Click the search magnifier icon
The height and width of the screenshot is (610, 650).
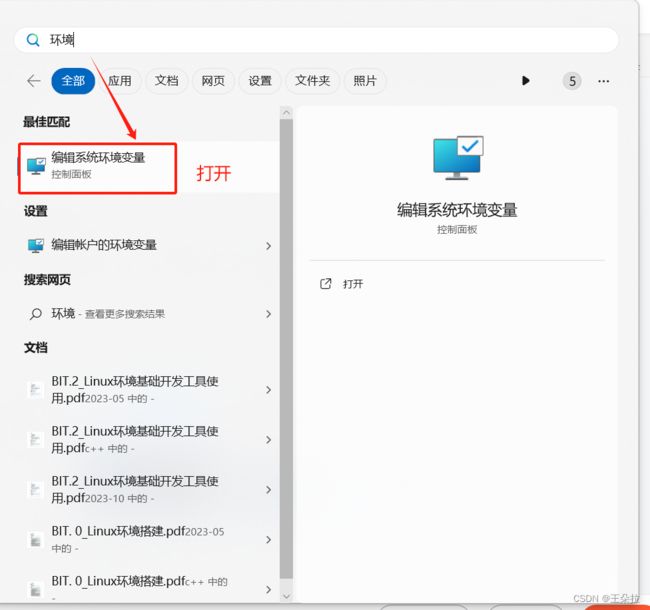pyautogui.click(x=33, y=40)
